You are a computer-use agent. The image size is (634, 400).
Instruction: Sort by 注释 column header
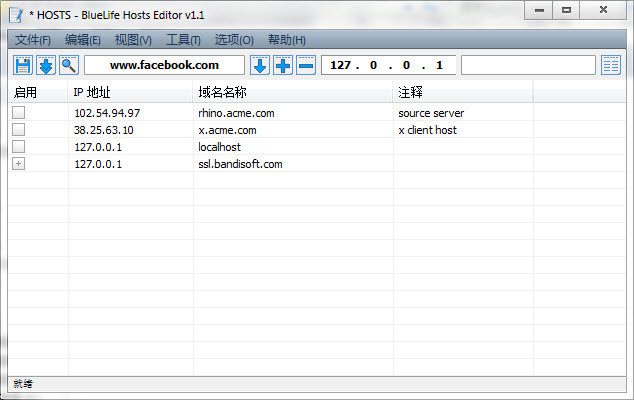click(463, 93)
